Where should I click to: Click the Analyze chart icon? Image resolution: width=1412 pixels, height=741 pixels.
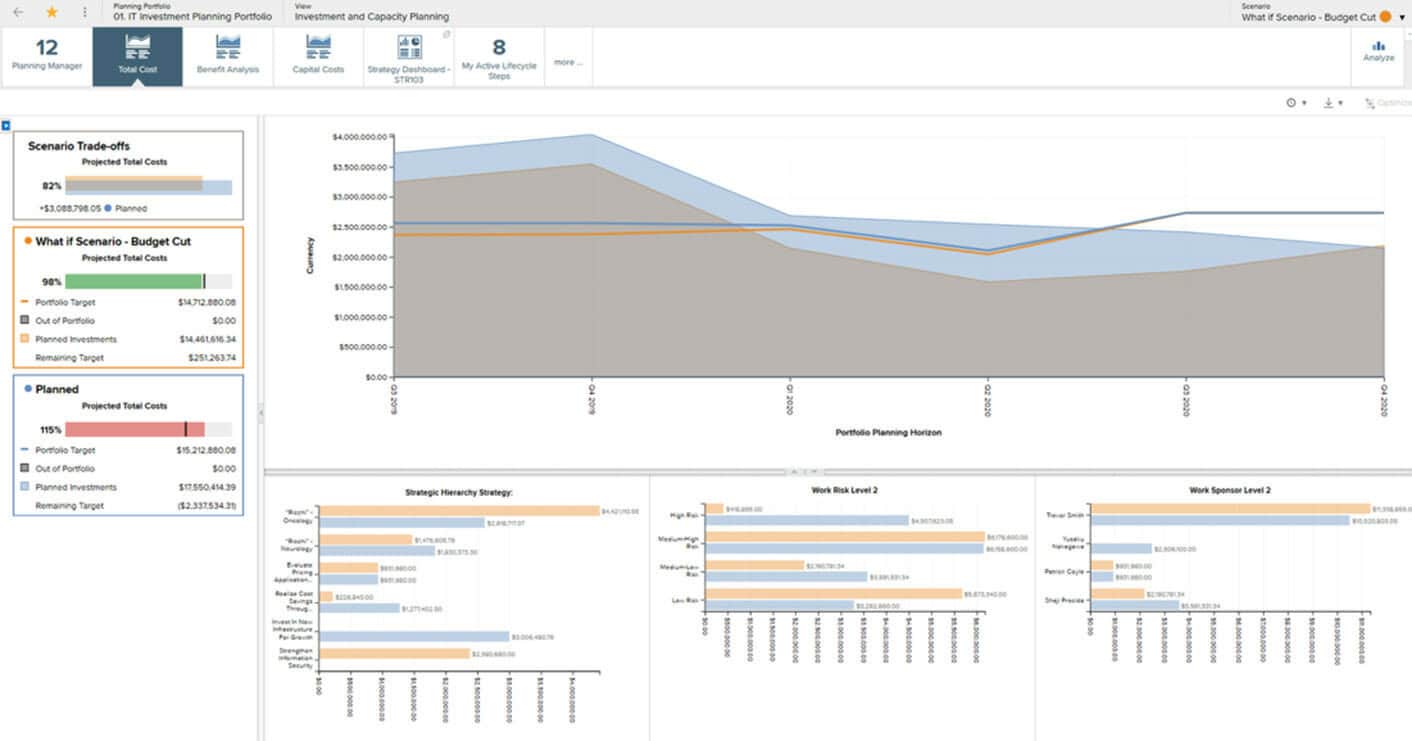pos(1378,51)
